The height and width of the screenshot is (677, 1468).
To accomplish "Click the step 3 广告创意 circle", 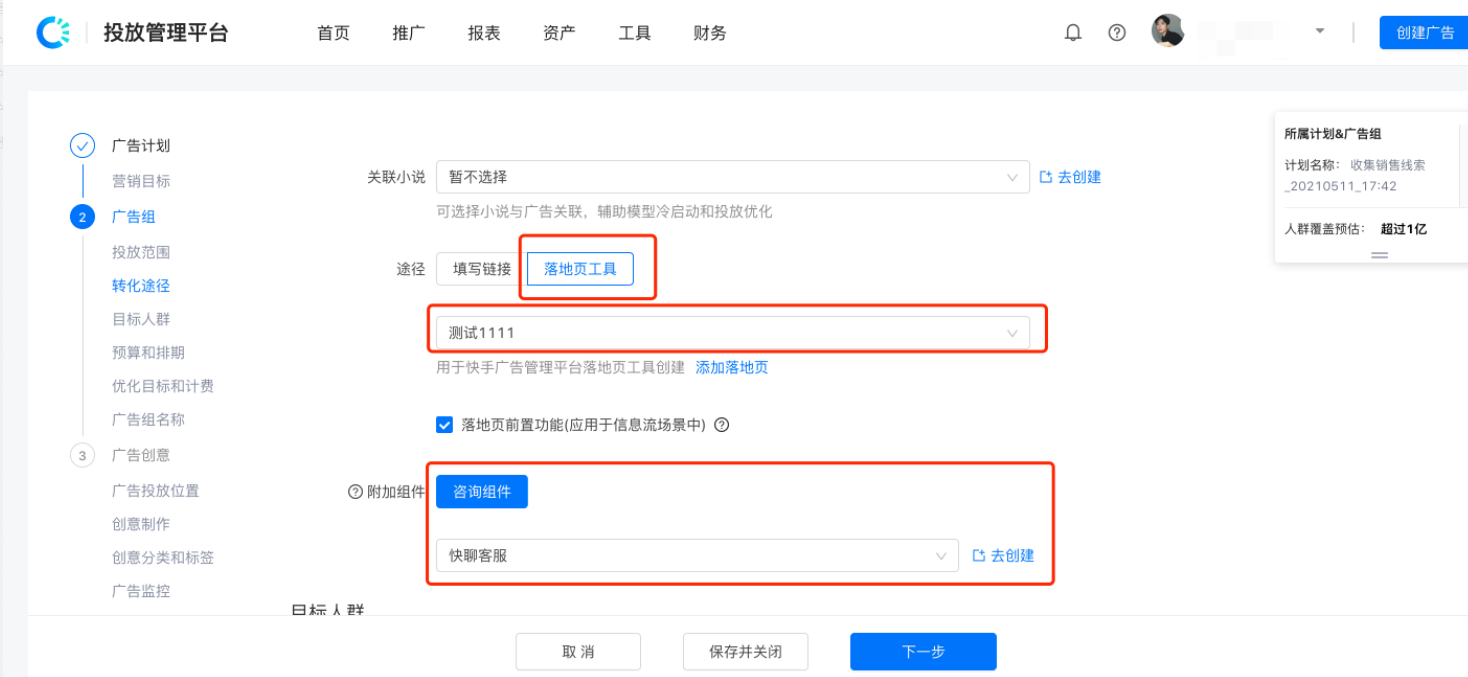I will tap(82, 455).
